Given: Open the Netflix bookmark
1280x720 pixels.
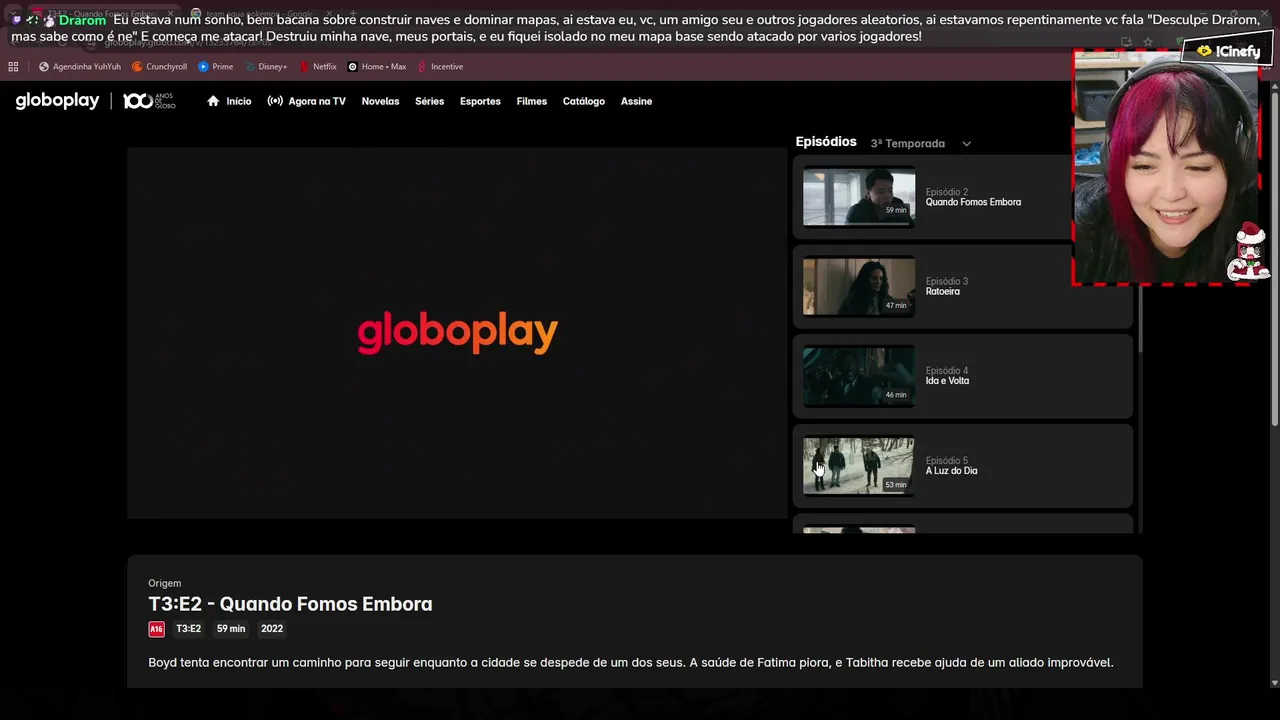Looking at the screenshot, I should [x=318, y=67].
